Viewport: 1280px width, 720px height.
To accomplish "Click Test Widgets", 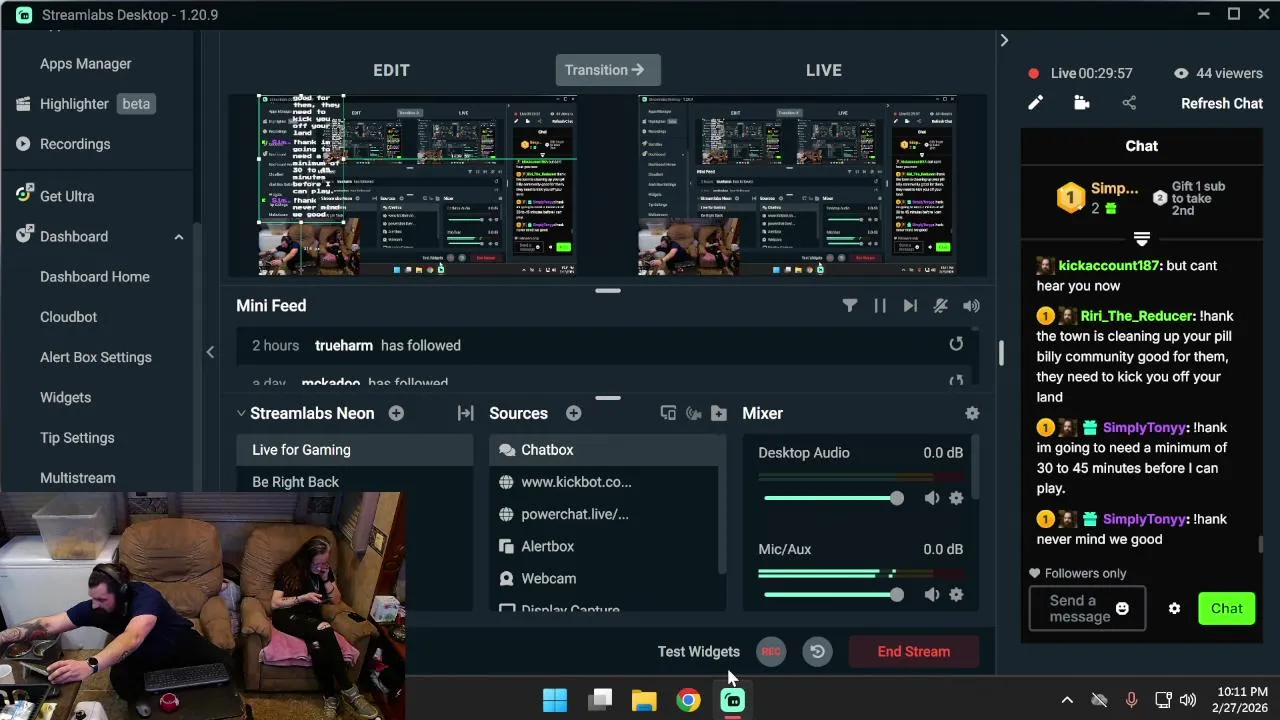I will point(698,652).
